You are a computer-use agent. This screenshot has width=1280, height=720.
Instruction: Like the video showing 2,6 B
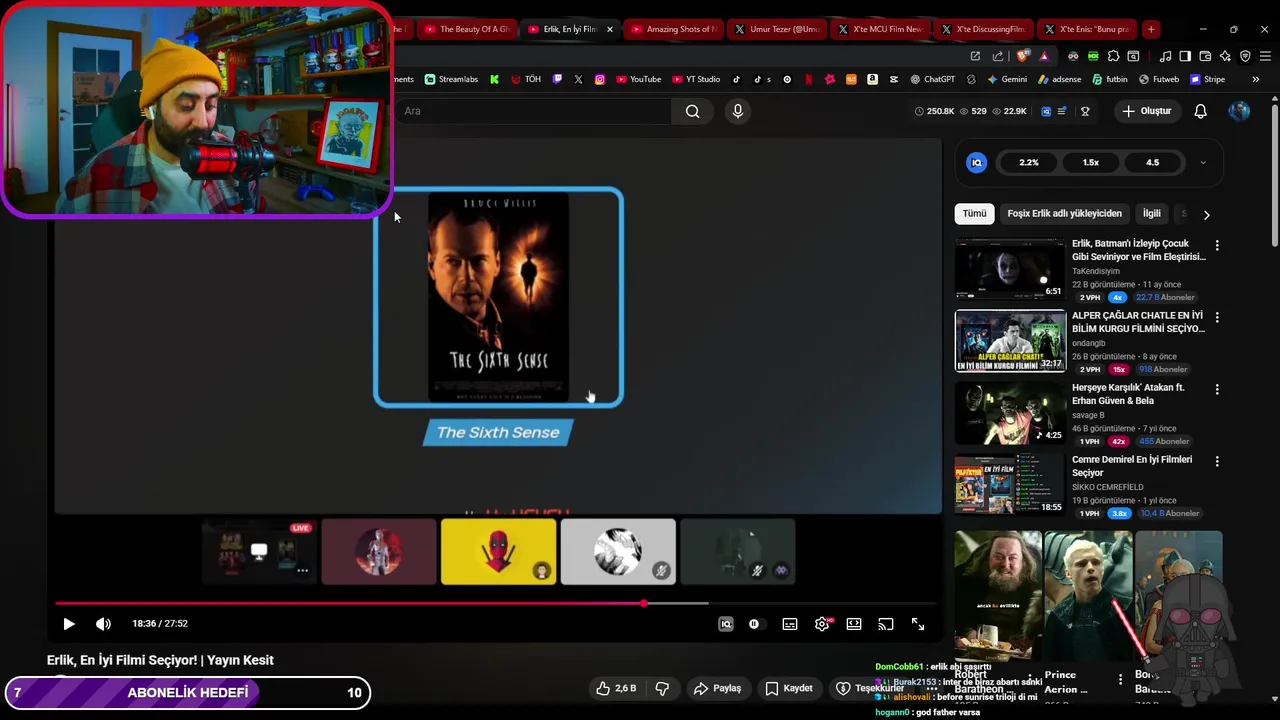(616, 688)
